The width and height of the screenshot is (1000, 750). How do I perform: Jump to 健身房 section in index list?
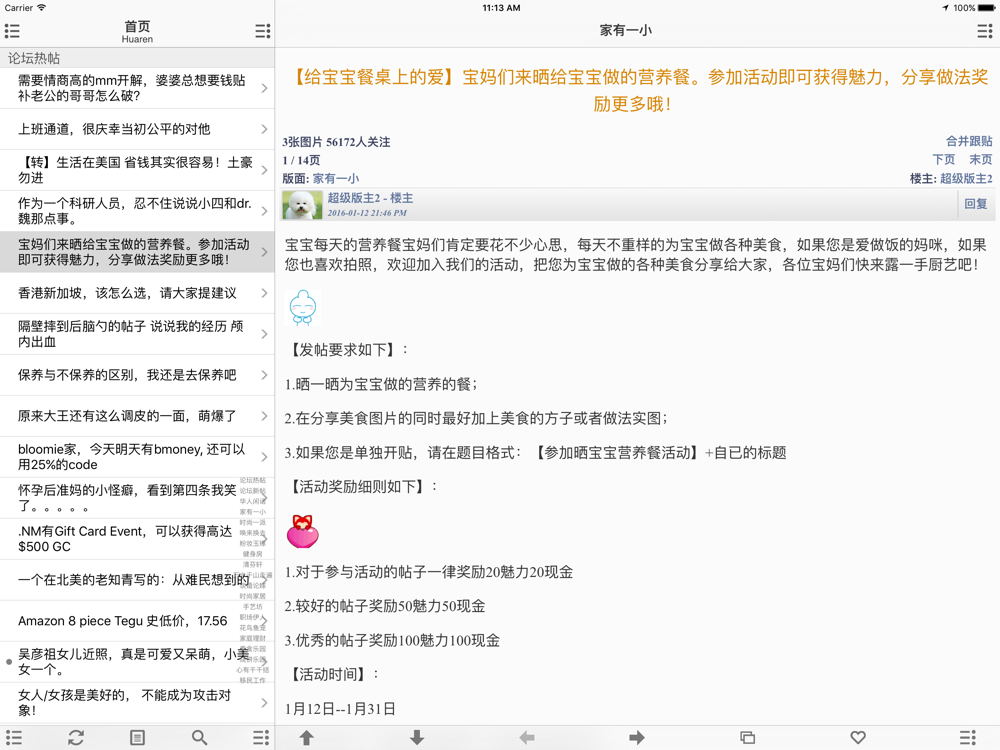[253, 554]
